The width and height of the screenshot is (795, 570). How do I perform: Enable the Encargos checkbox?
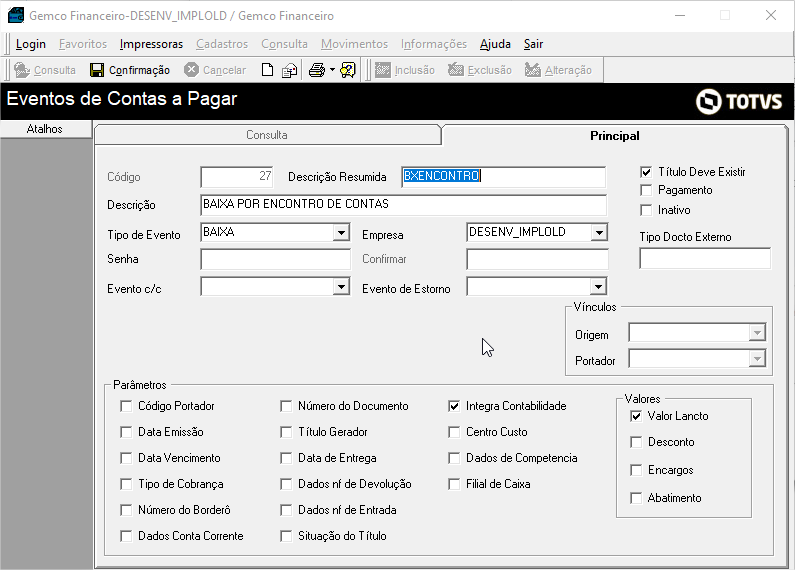coord(636,470)
